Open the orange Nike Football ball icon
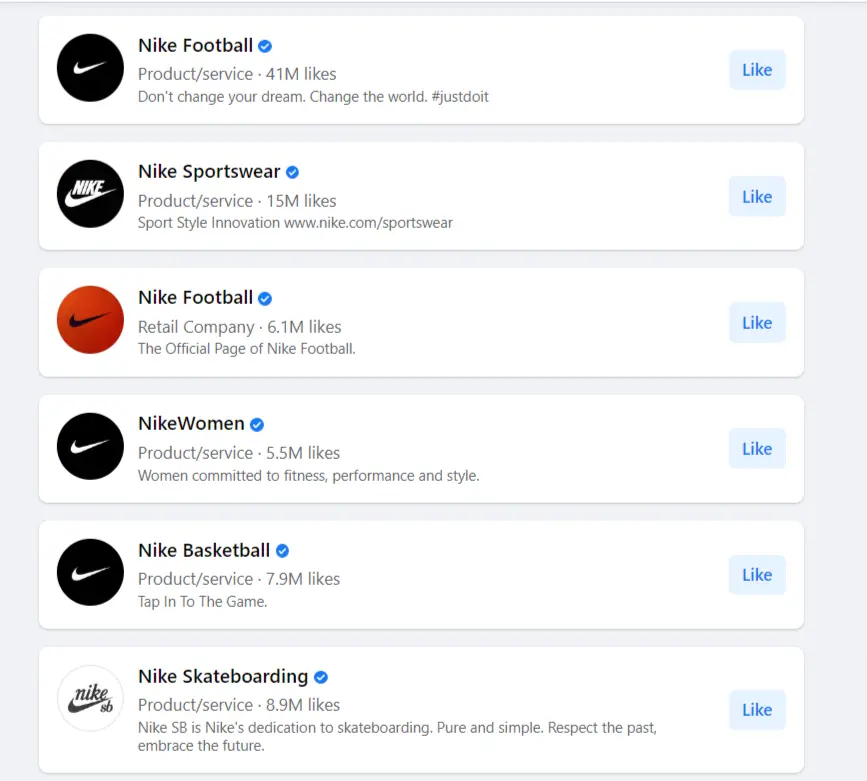The width and height of the screenshot is (867, 781). 90,320
